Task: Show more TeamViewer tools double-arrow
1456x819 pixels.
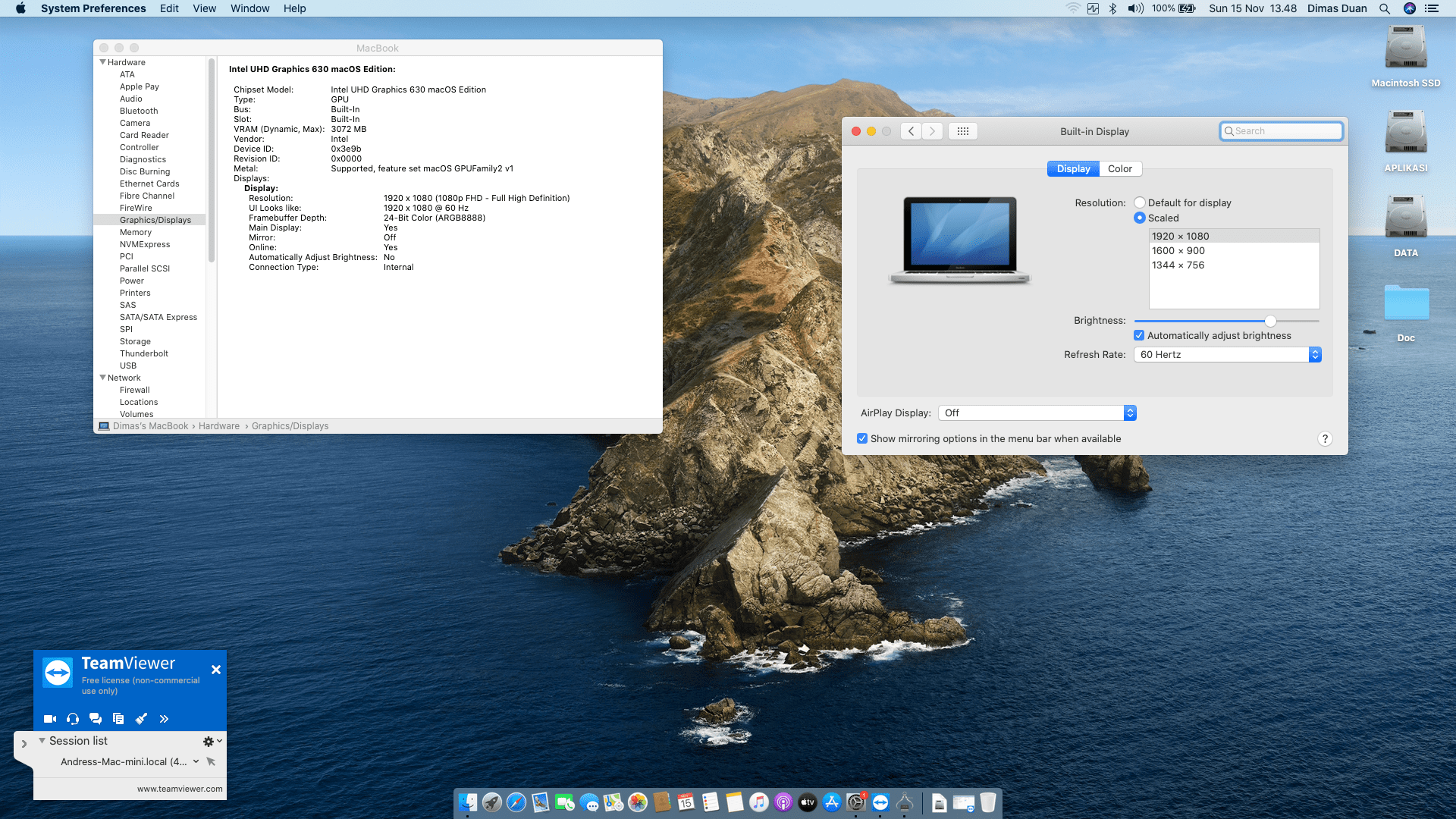Action: click(164, 719)
